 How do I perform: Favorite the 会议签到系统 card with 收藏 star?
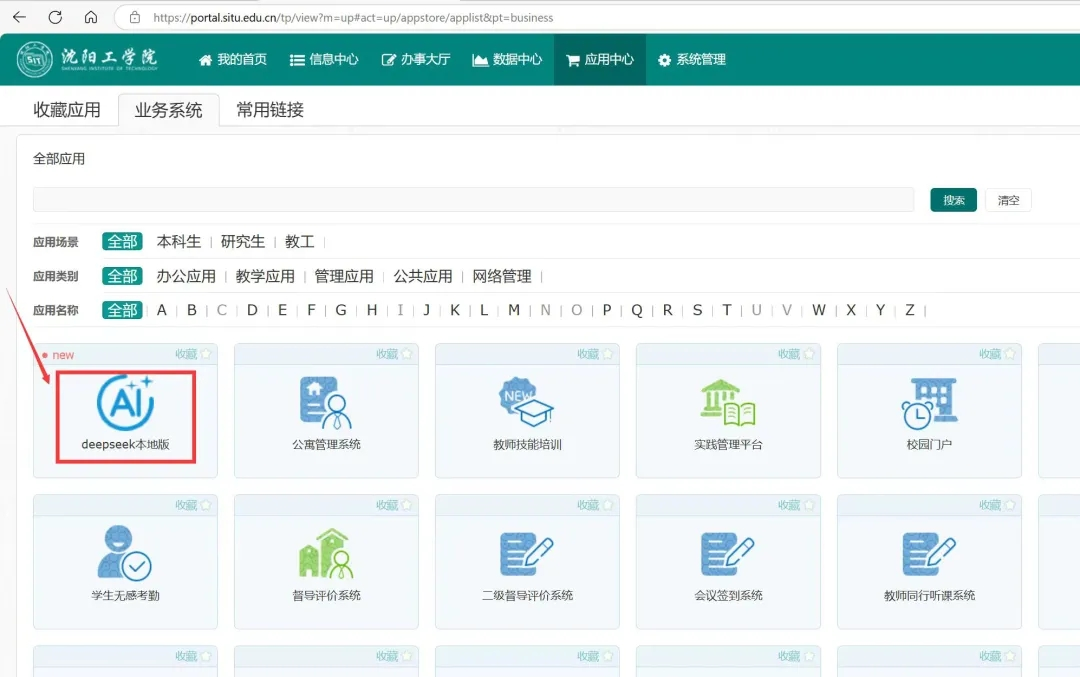pos(796,505)
